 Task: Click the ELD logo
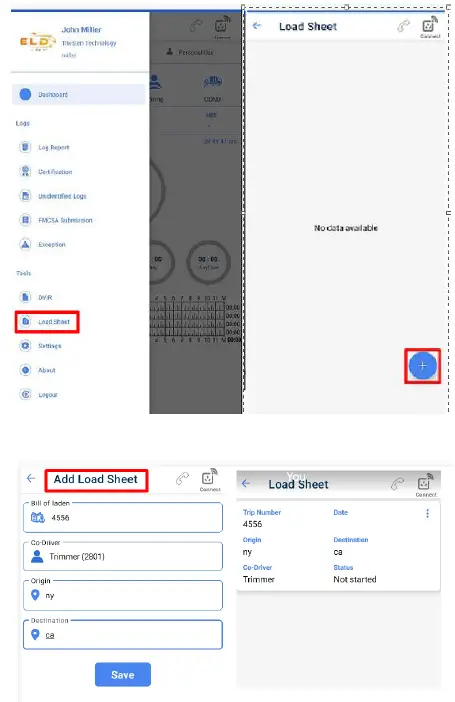tap(37, 42)
